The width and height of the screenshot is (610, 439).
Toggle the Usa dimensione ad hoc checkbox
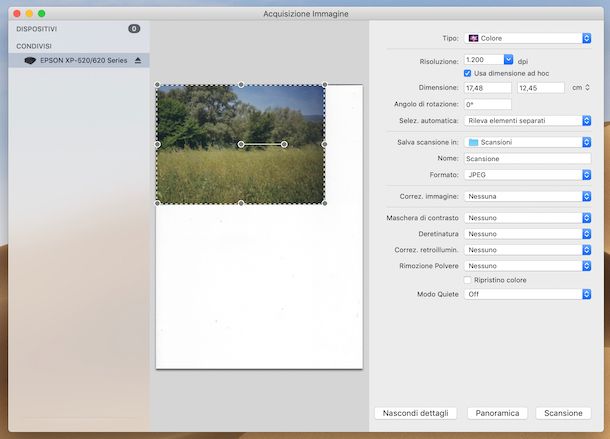coord(467,73)
